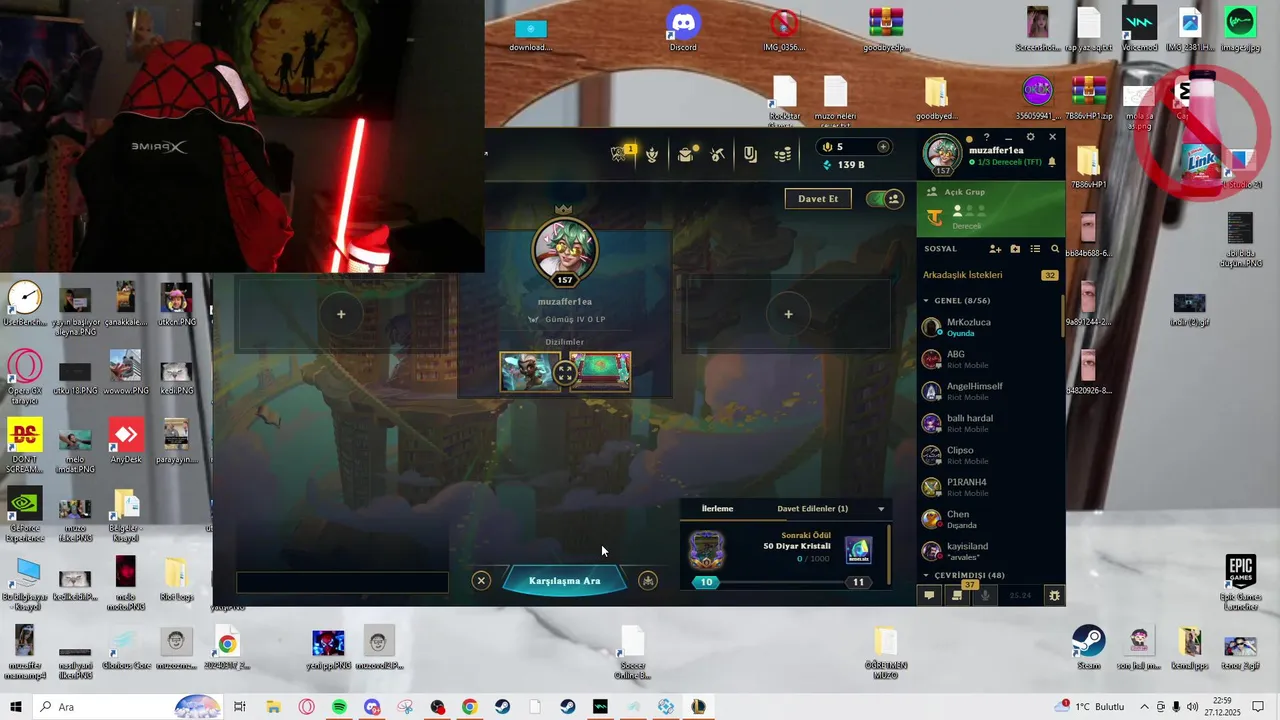
Task: Click the 50 Diyar Kristali reward icon
Action: point(858,550)
